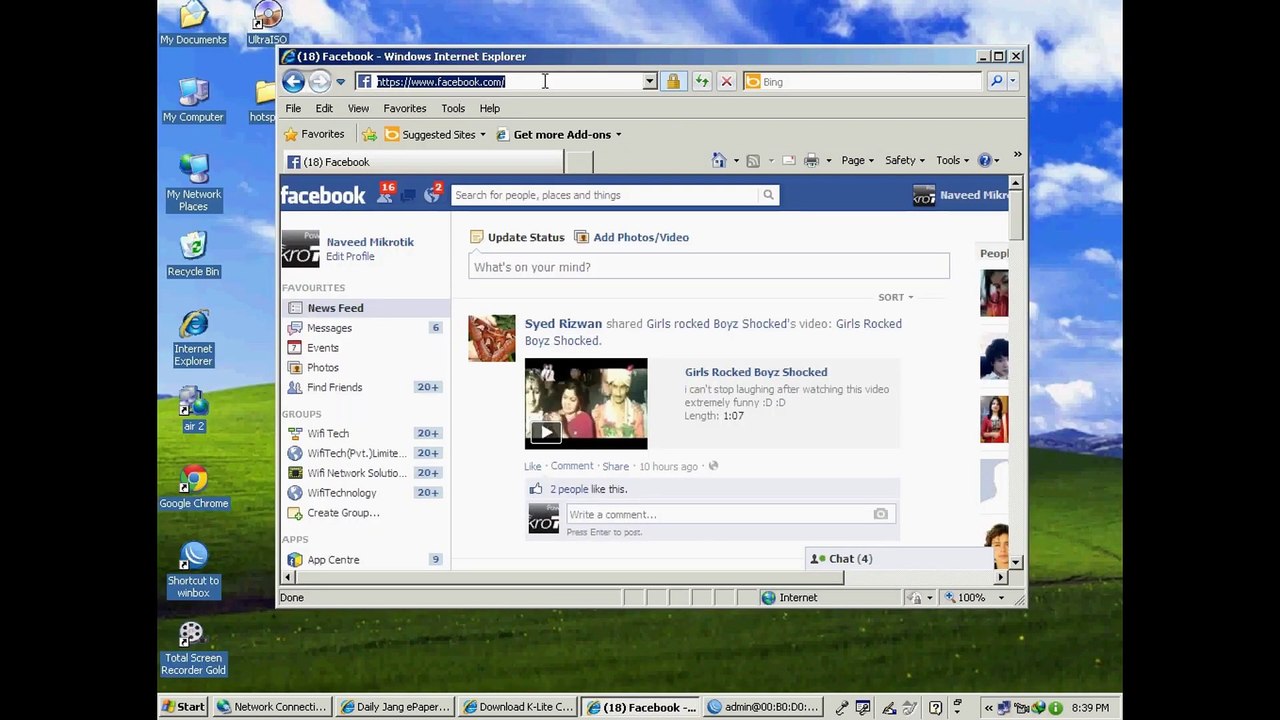The image size is (1280, 720).
Task: Open the File menu
Action: (293, 108)
